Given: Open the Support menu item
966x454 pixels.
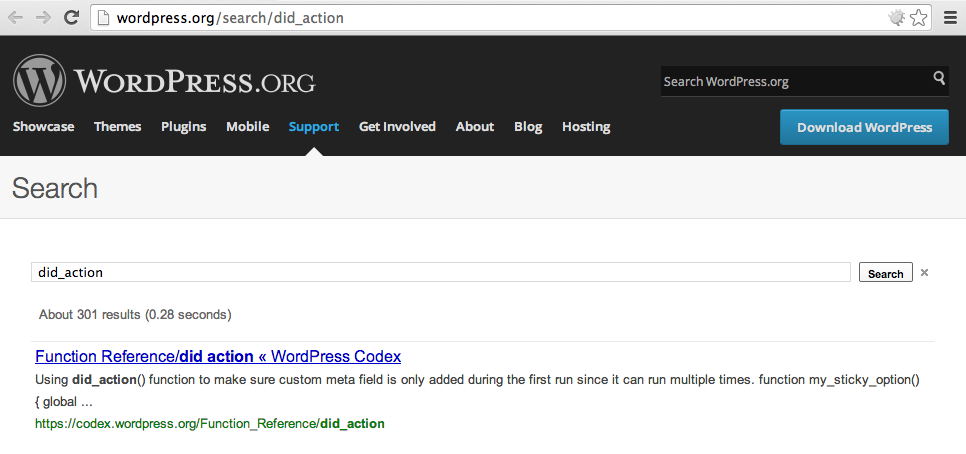Looking at the screenshot, I should coord(314,126).
